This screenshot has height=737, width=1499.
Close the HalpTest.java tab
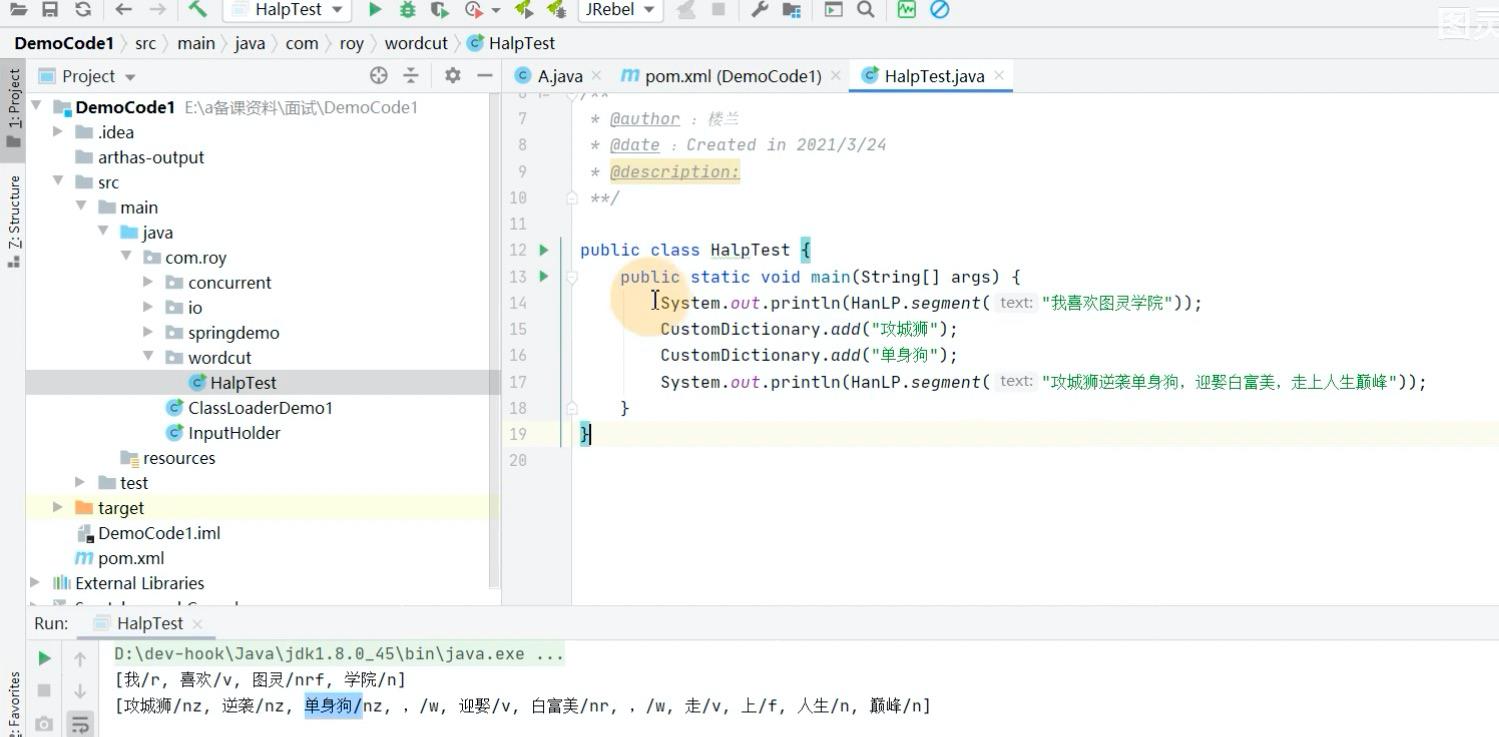[x=998, y=76]
